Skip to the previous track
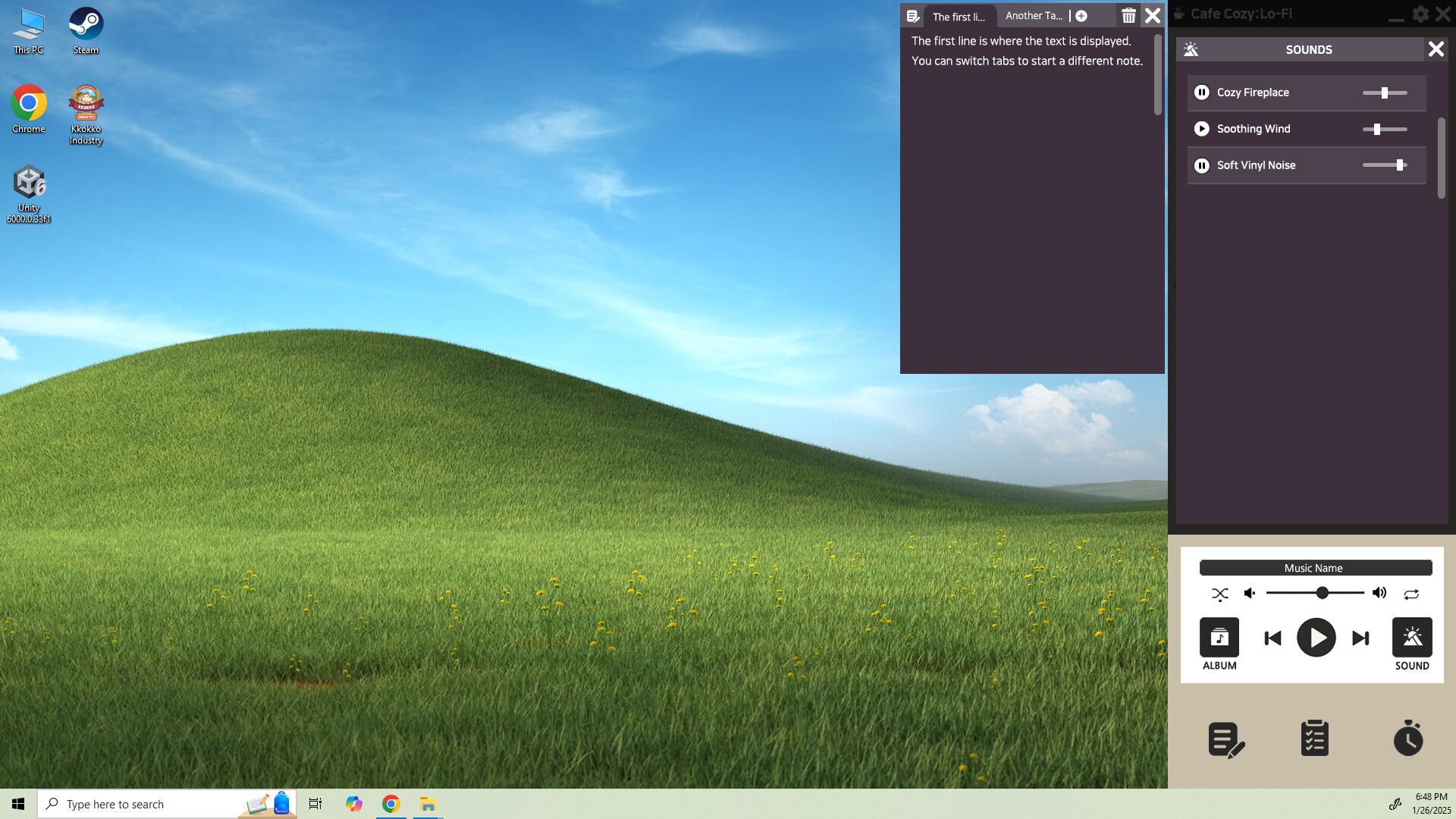This screenshot has height=819, width=1456. click(1272, 638)
